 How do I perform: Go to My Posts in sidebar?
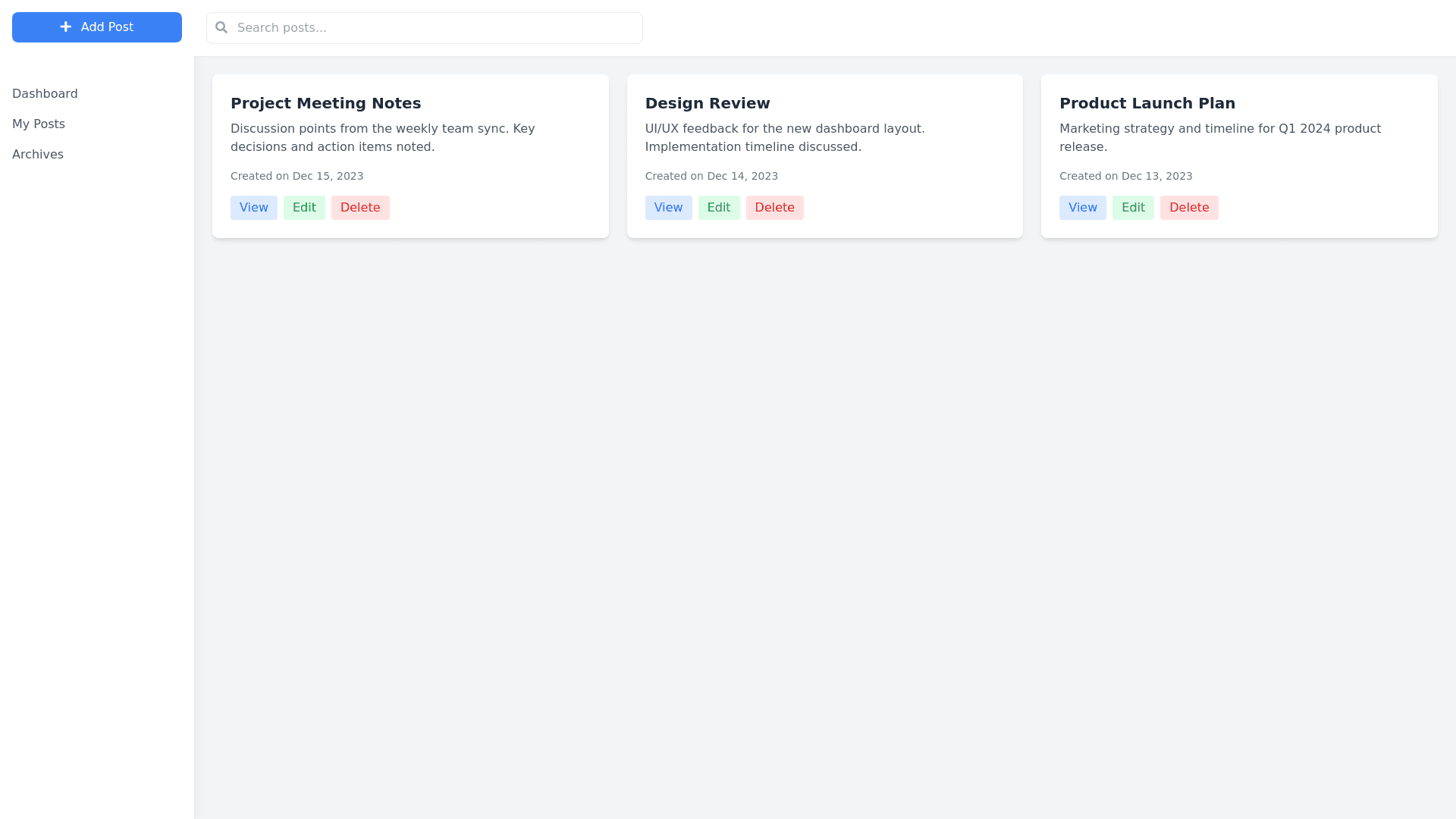(39, 124)
